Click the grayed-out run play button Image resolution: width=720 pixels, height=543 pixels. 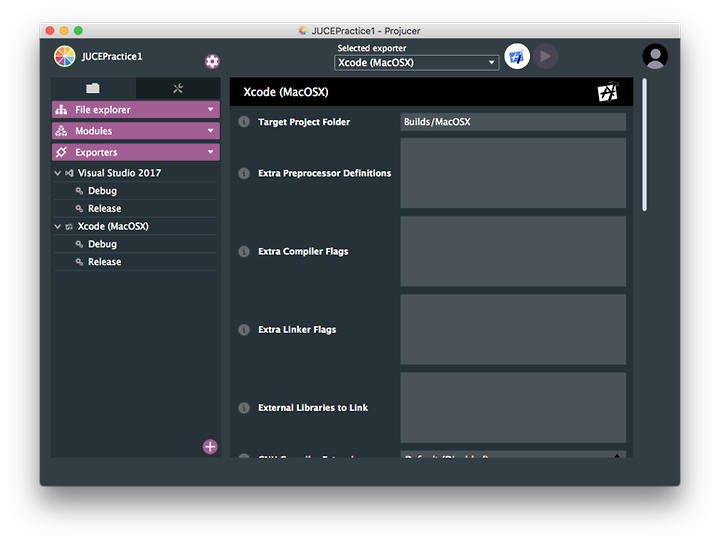coord(546,56)
